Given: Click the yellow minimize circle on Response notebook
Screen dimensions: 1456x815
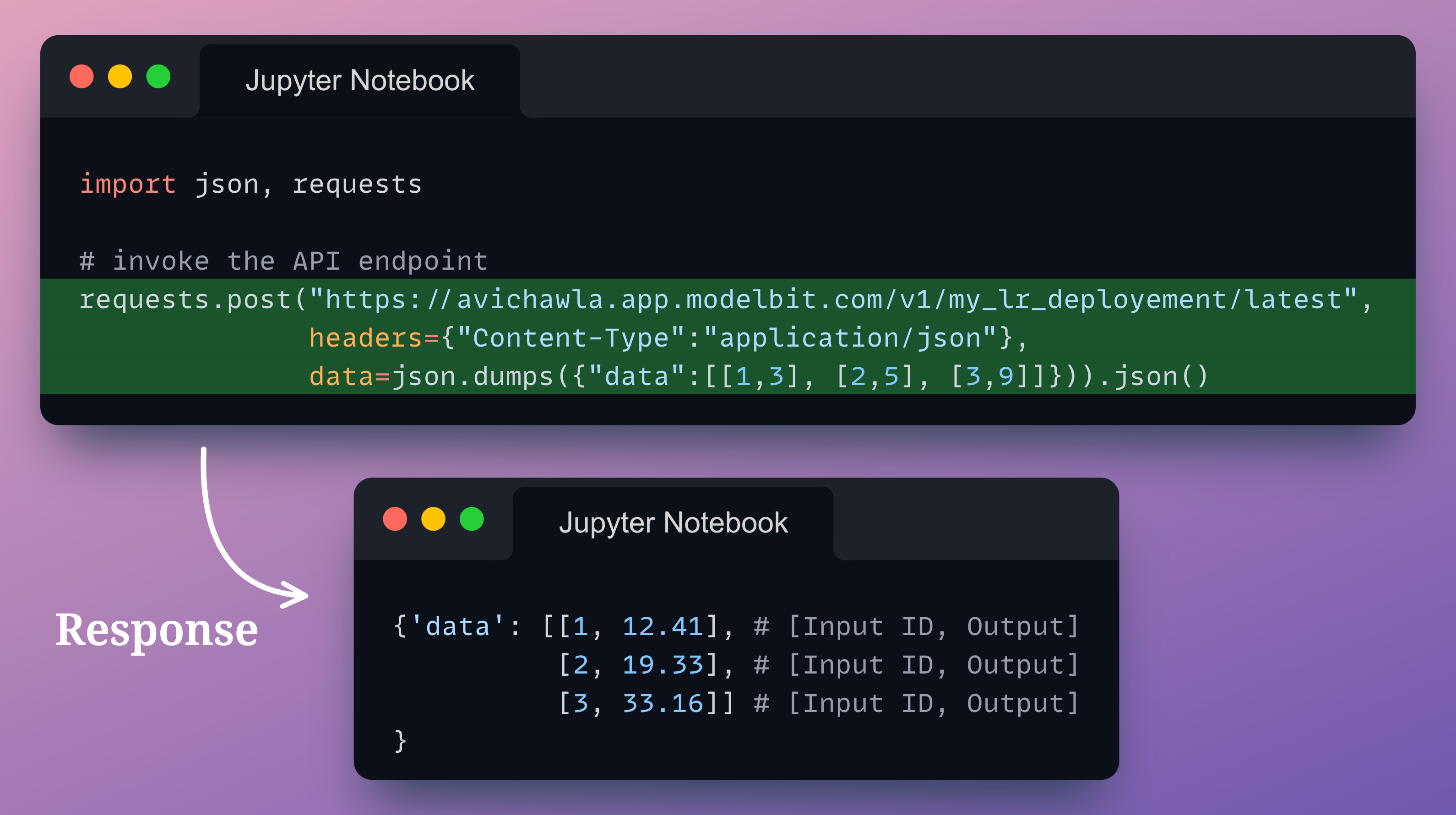Looking at the screenshot, I should coord(433,519).
